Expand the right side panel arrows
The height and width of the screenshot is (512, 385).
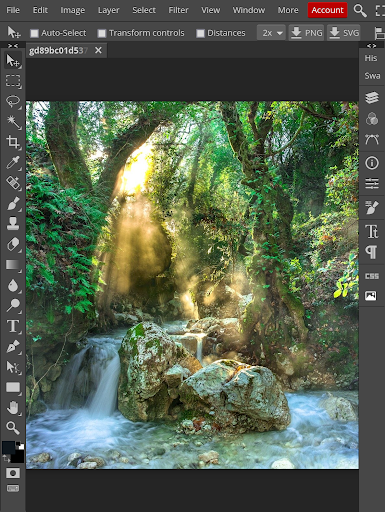(372, 45)
